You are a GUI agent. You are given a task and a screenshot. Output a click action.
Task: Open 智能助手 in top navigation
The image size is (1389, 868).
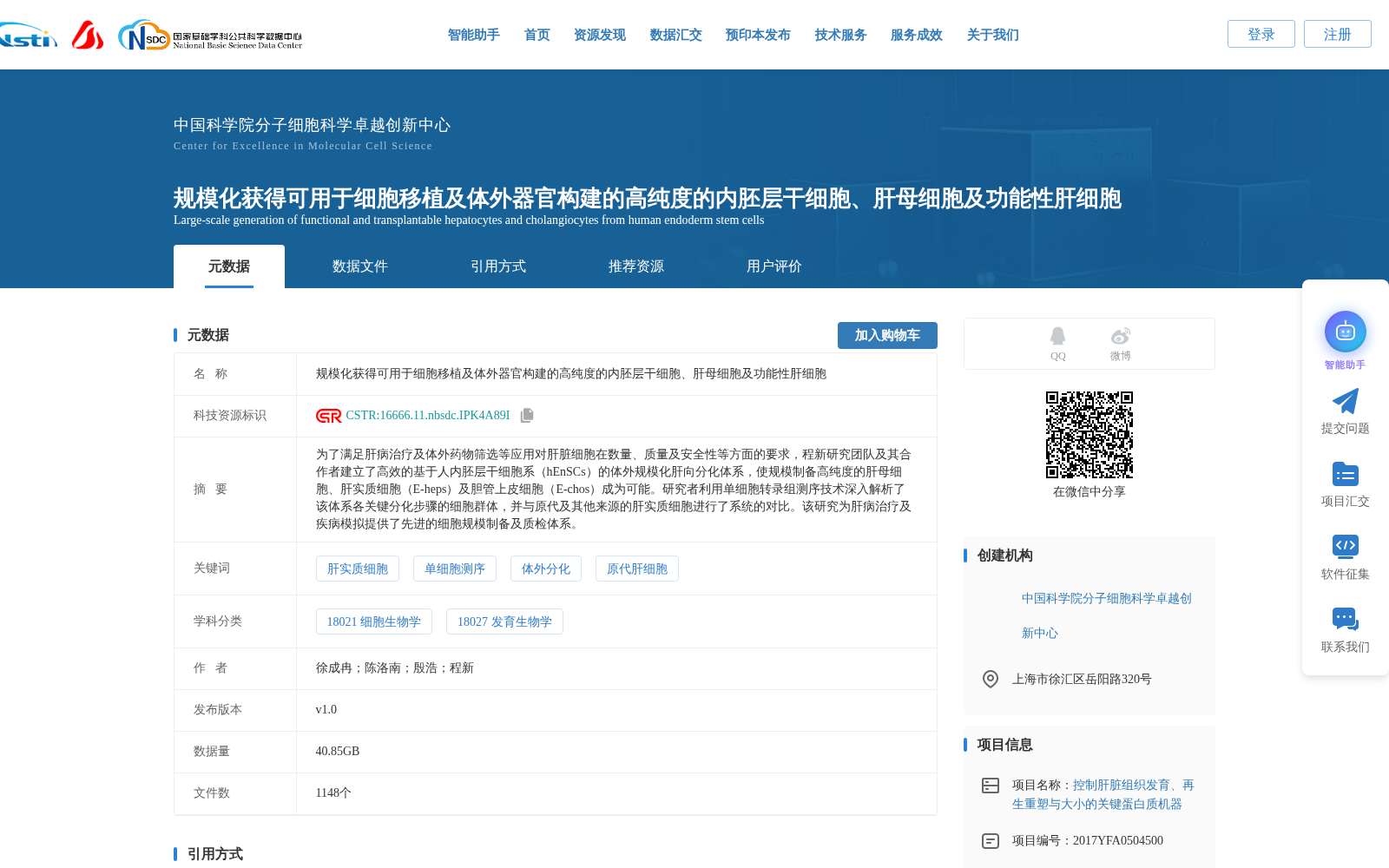click(474, 35)
